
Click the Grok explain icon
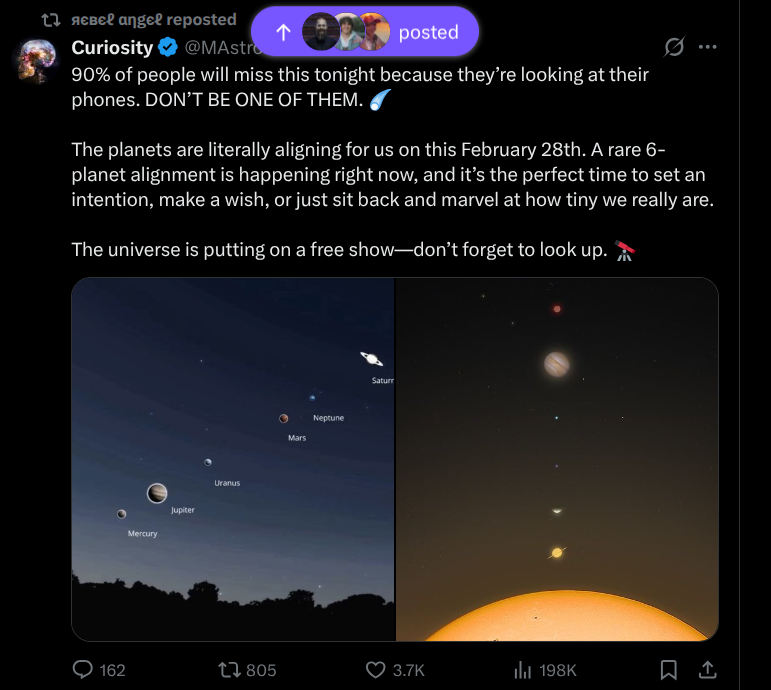click(x=675, y=47)
